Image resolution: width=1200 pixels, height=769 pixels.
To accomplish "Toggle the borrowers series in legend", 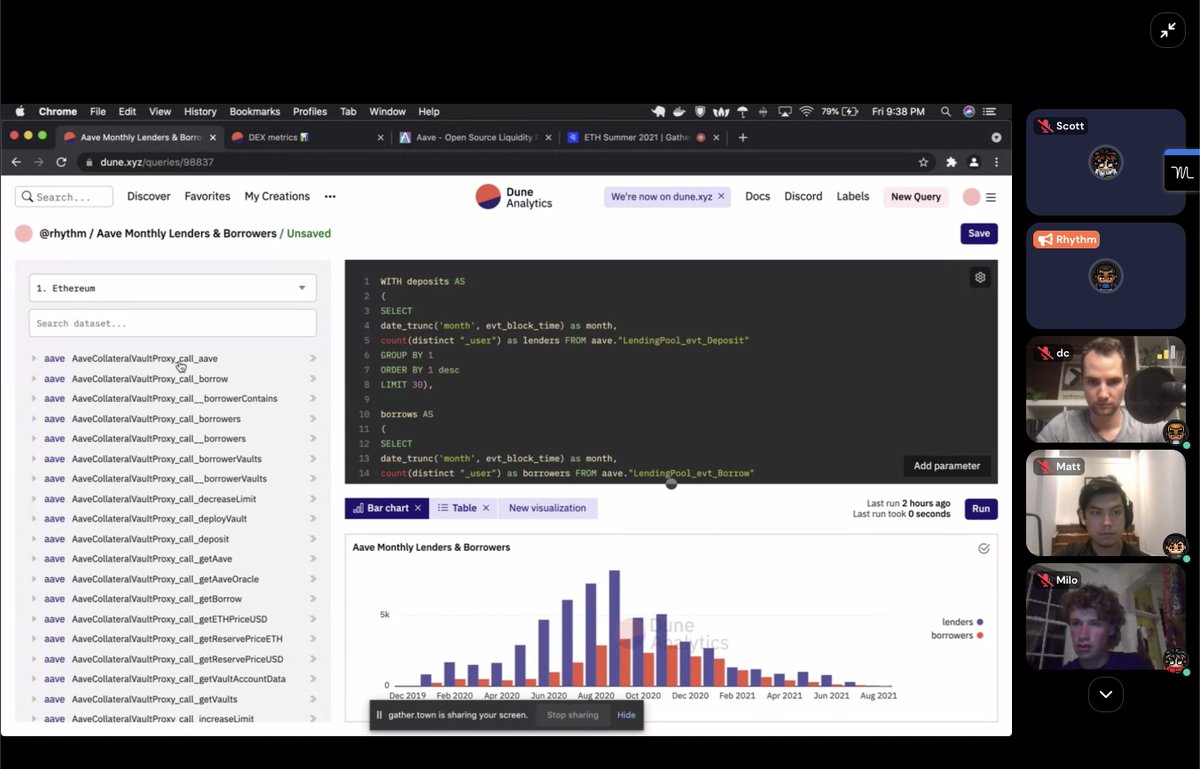I will [957, 636].
